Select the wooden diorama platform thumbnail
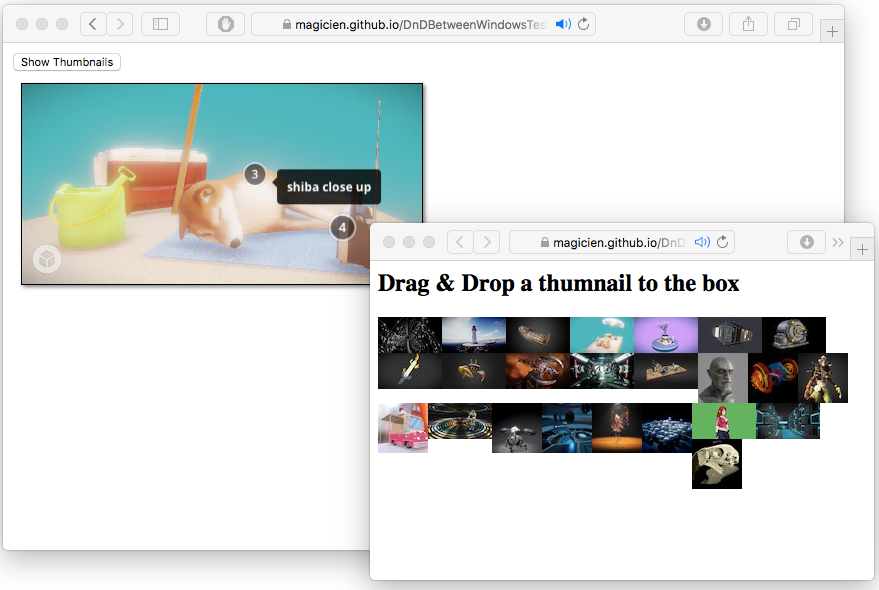This screenshot has width=879, height=590. tap(665, 371)
